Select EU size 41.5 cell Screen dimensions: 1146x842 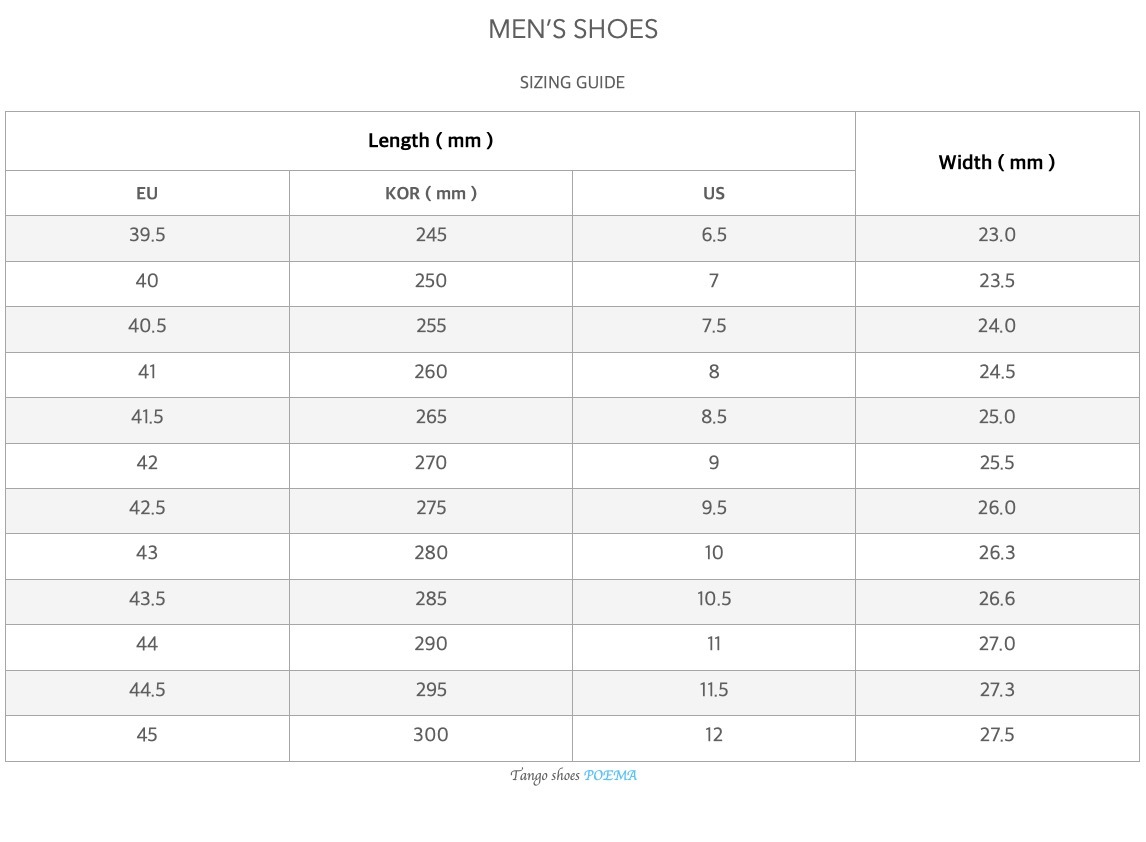click(147, 417)
